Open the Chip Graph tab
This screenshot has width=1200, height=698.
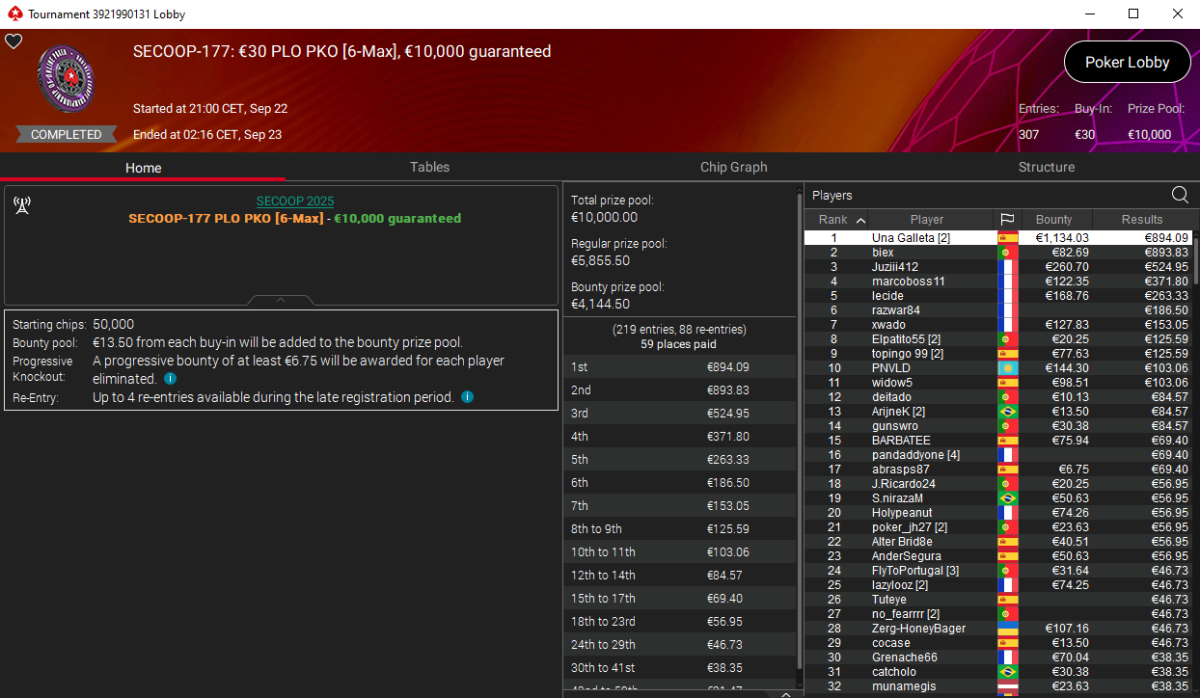[734, 167]
